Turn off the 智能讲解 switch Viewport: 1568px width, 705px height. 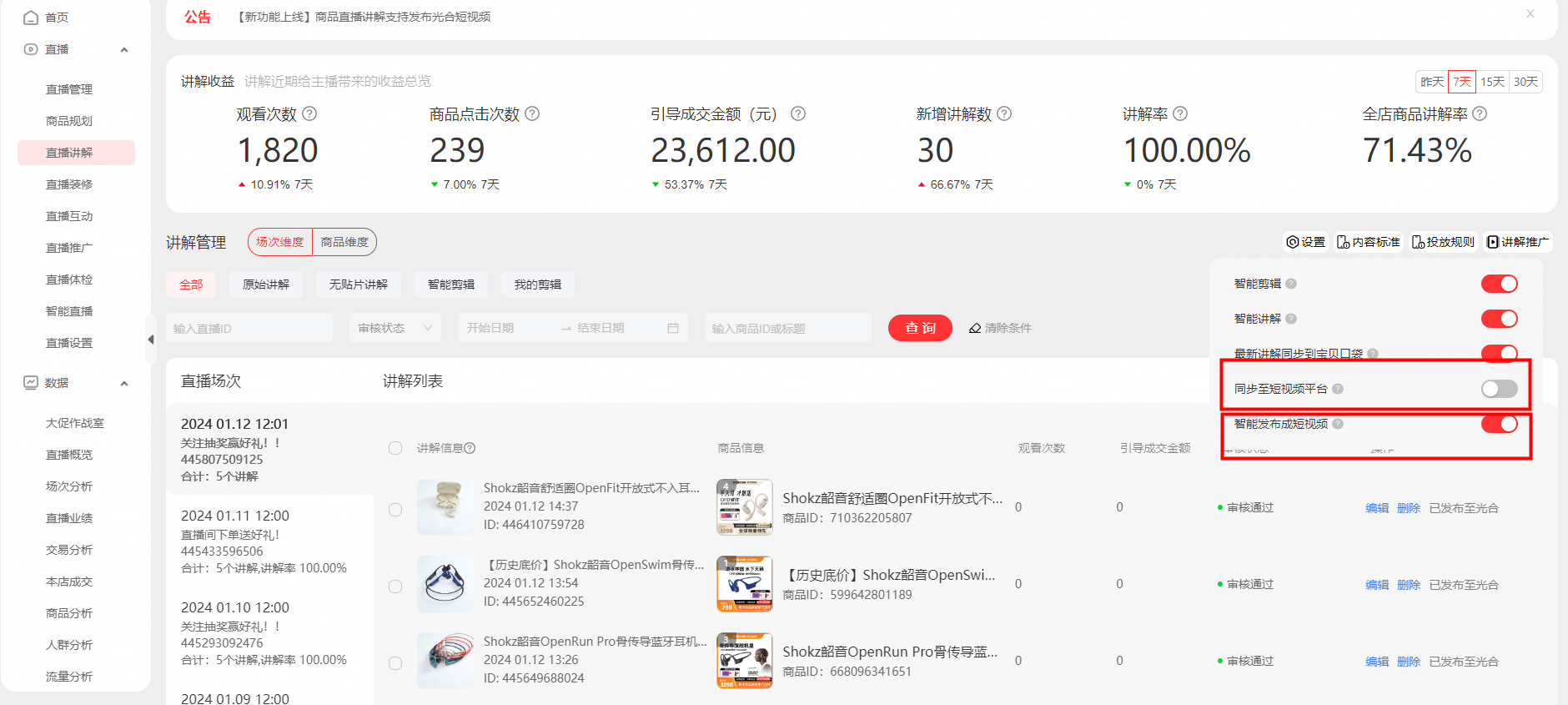pyautogui.click(x=1499, y=319)
